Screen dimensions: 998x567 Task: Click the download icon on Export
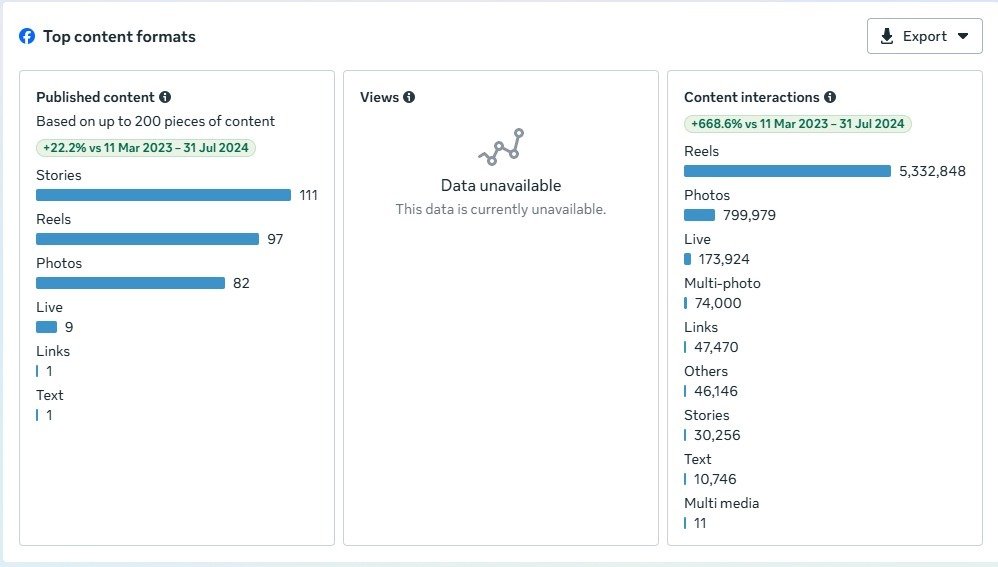tap(887, 36)
